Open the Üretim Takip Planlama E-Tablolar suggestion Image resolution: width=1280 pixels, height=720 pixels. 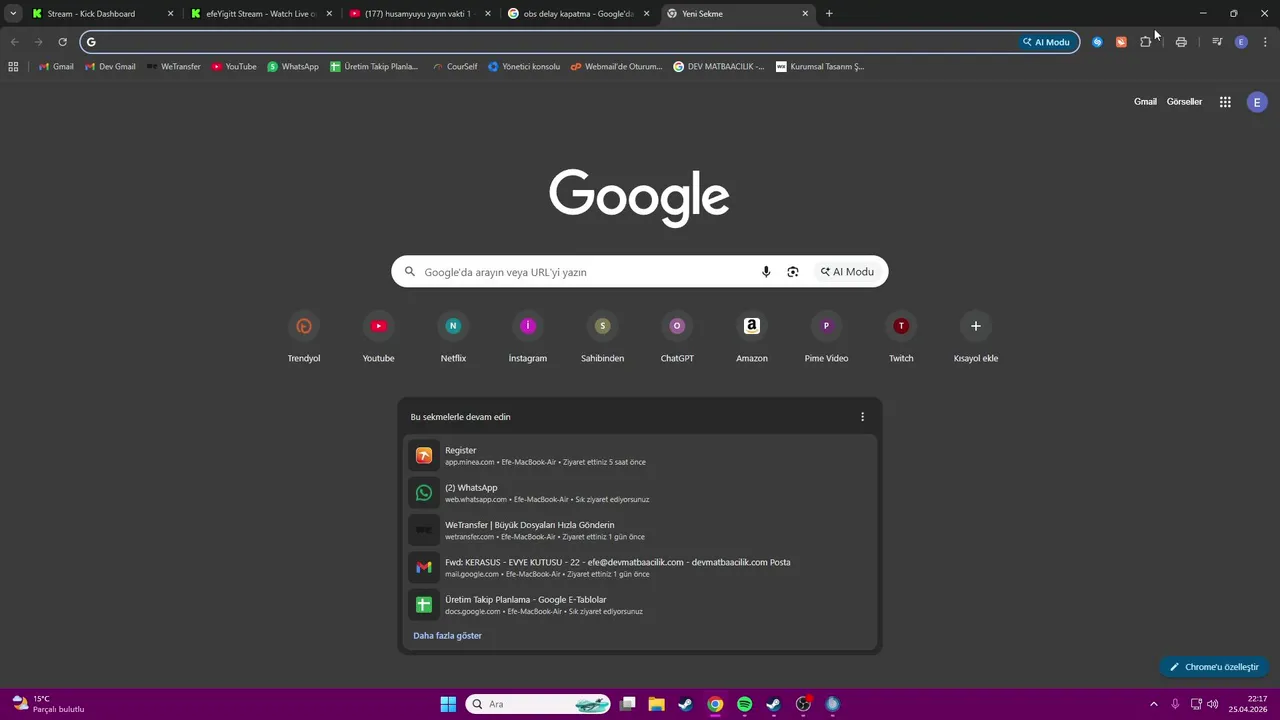(x=640, y=605)
